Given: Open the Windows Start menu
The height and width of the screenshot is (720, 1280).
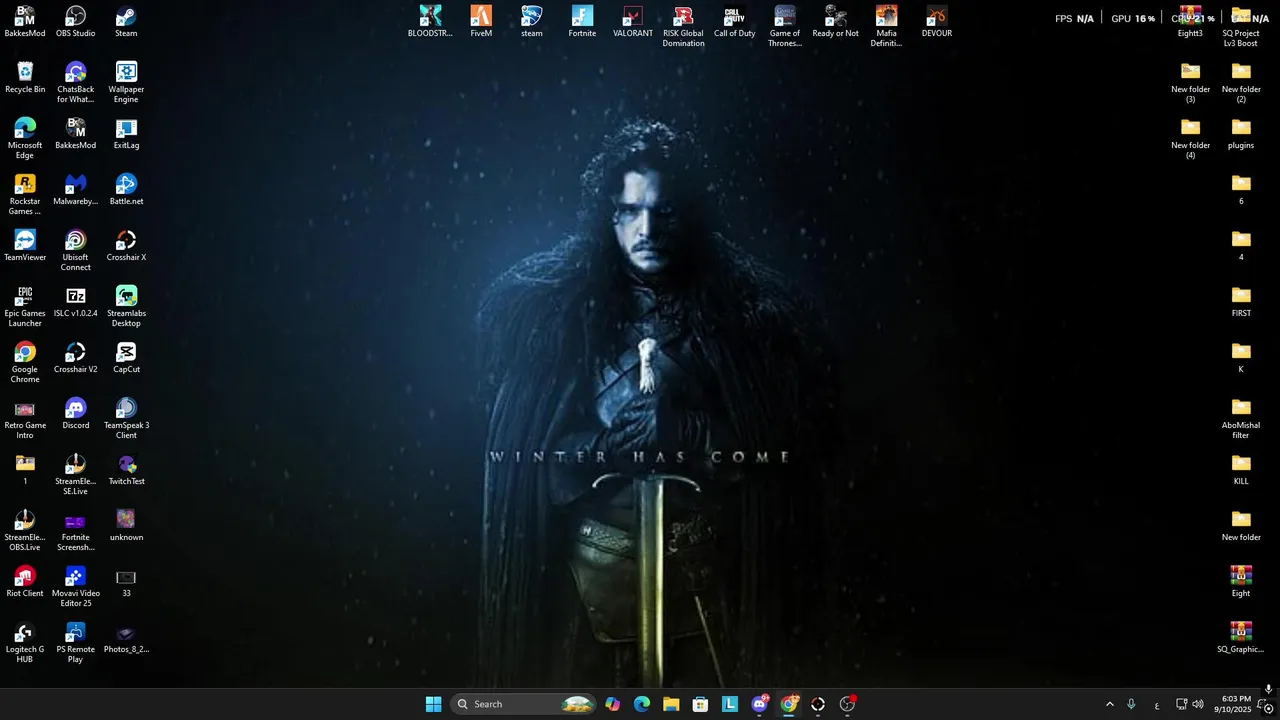Looking at the screenshot, I should tap(433, 704).
